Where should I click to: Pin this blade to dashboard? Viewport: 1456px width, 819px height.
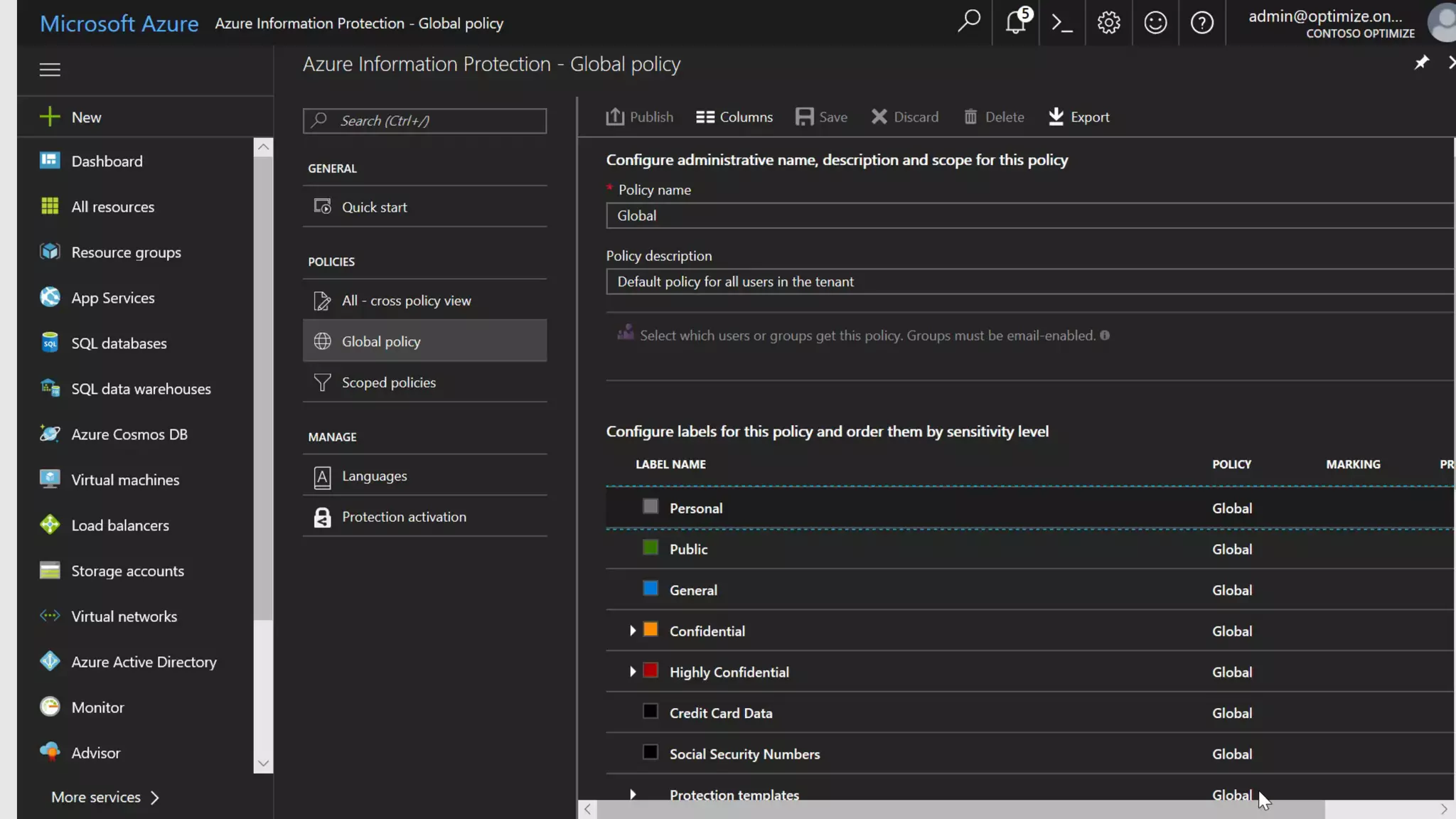[x=1421, y=63]
